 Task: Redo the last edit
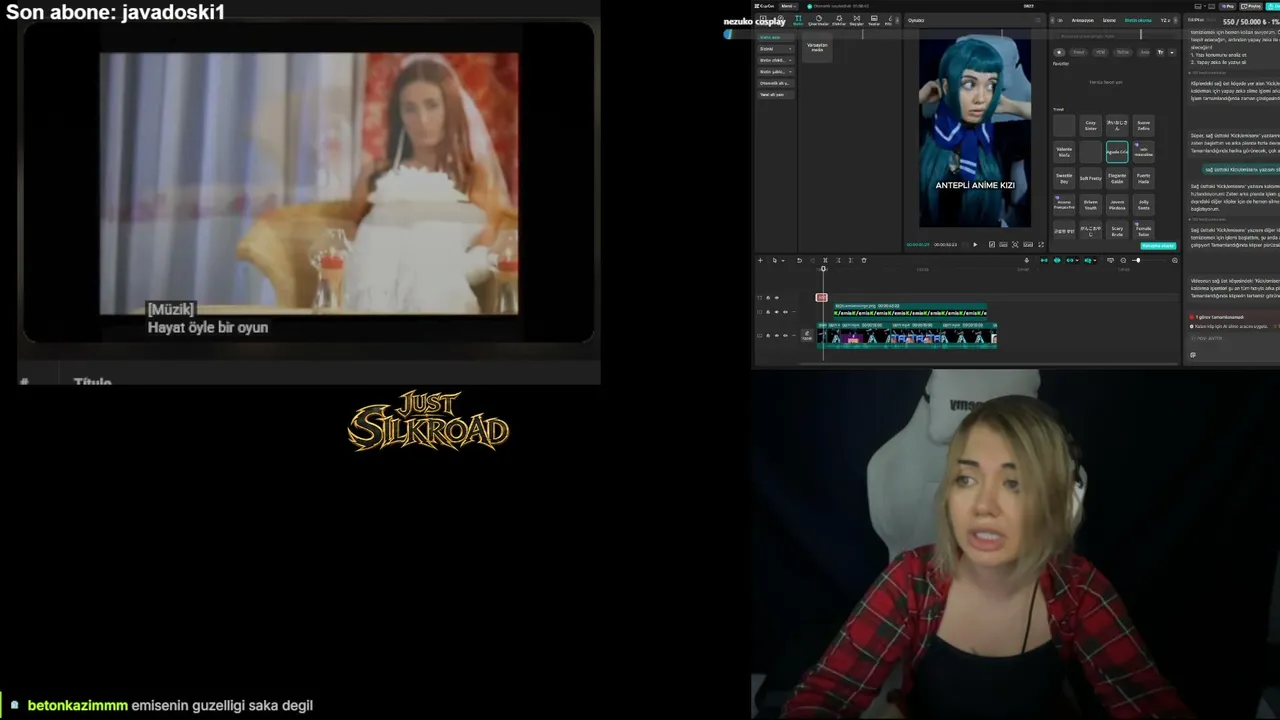tap(812, 260)
